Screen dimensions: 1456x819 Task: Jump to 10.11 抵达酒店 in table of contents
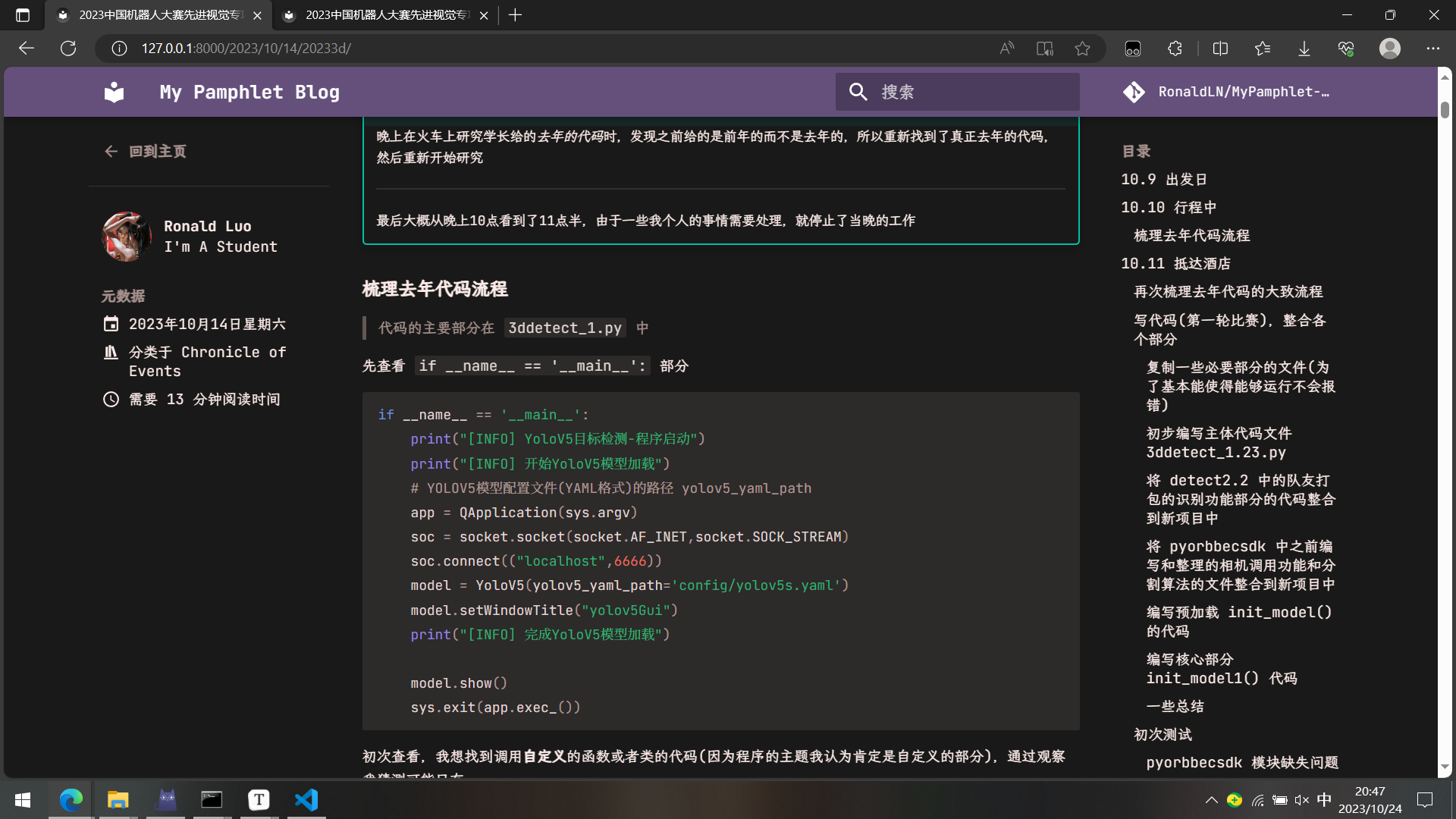point(1175,263)
